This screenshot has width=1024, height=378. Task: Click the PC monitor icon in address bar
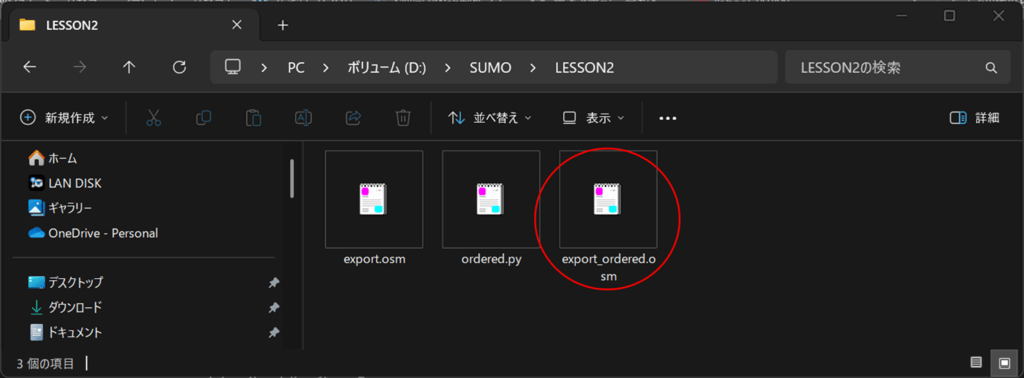233,67
